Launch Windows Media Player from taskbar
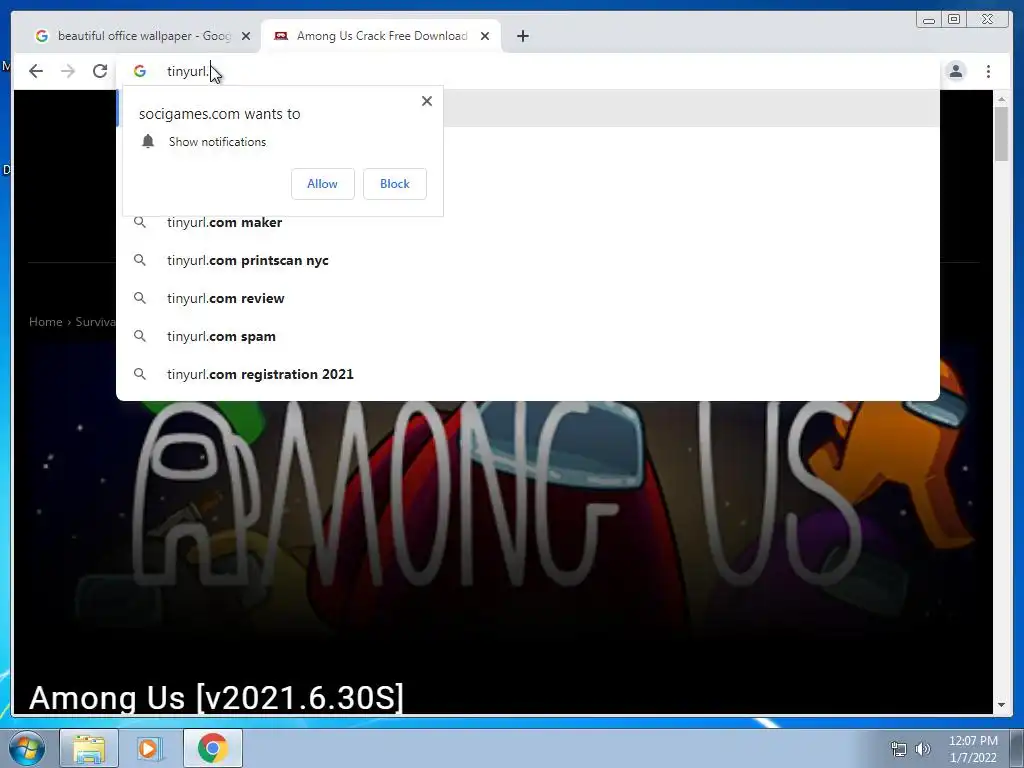 pyautogui.click(x=149, y=748)
